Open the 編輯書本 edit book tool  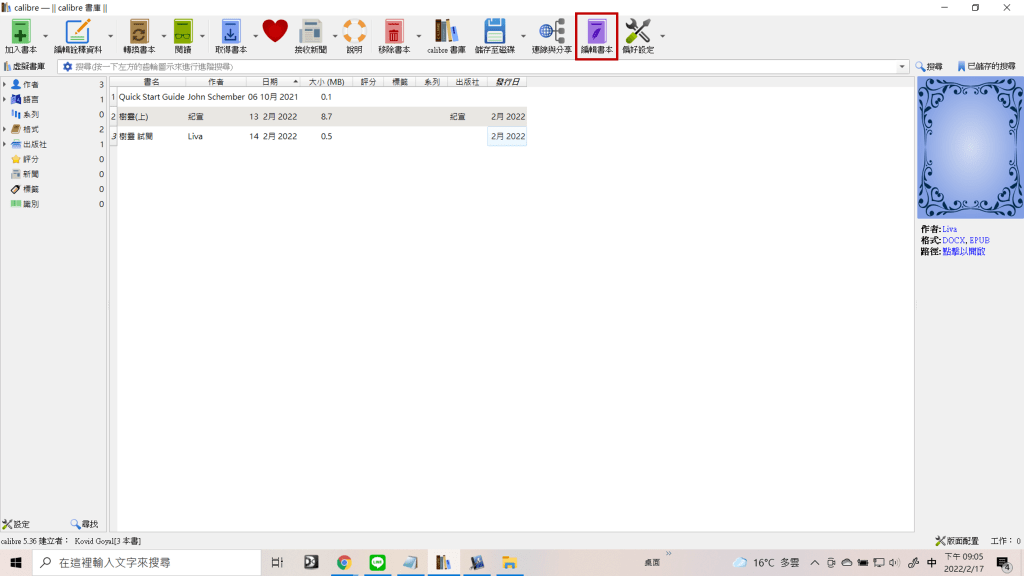point(597,32)
